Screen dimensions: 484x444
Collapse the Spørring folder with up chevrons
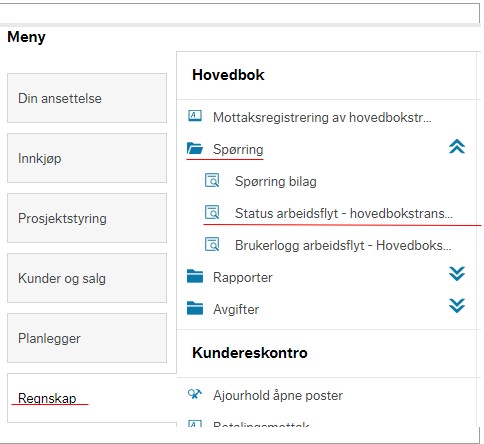tap(457, 147)
